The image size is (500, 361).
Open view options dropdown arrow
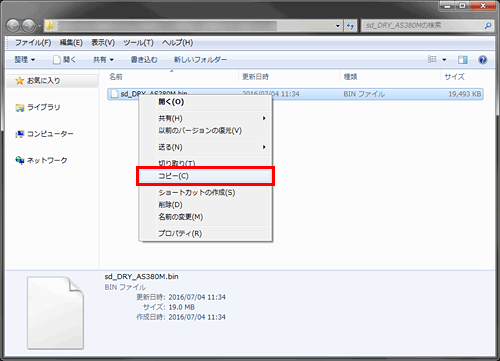(x=444, y=60)
